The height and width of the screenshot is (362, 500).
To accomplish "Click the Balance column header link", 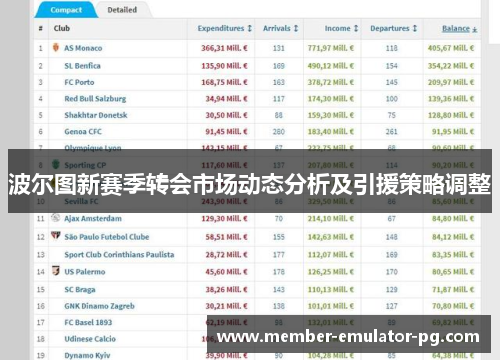I will (456, 28).
